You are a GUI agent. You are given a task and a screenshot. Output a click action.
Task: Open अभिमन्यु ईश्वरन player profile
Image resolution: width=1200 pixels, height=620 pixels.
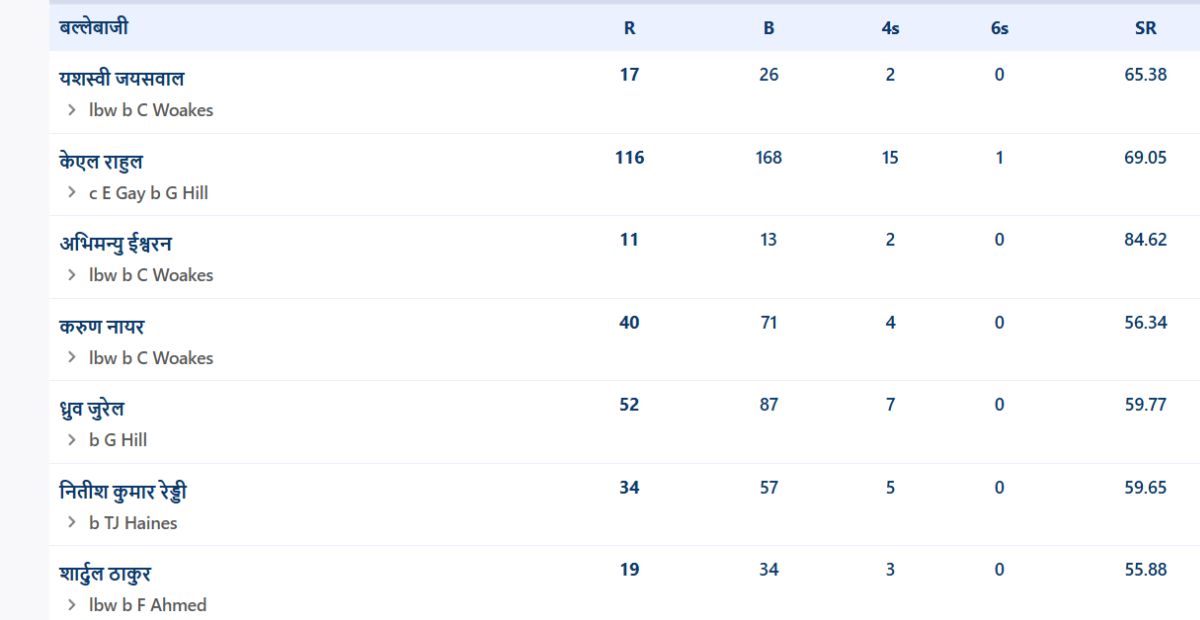[x=115, y=244]
